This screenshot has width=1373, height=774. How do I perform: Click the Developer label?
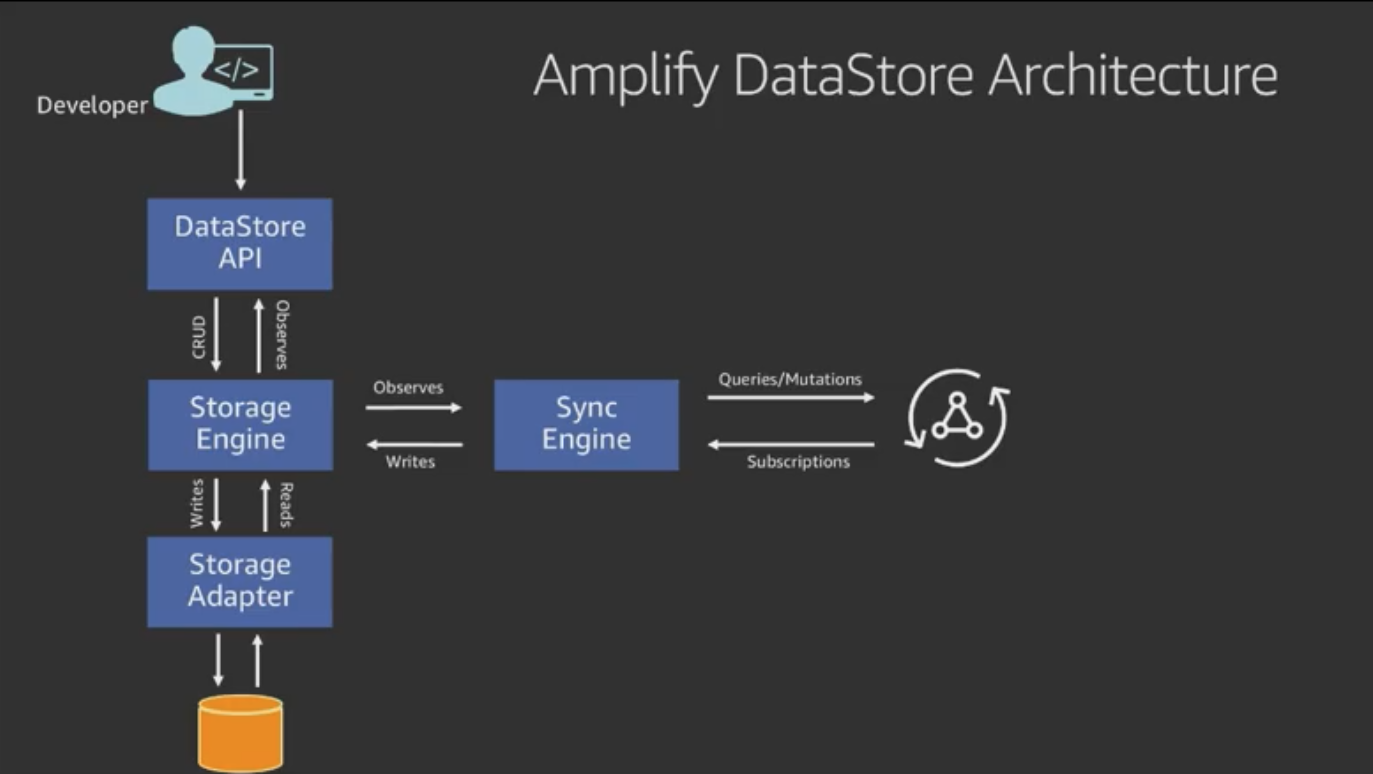(92, 105)
